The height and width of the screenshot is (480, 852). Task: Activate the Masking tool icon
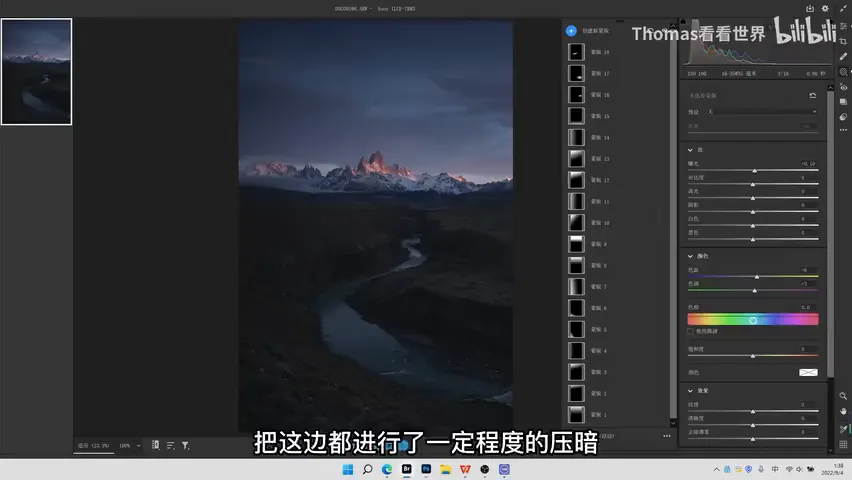coord(843,72)
